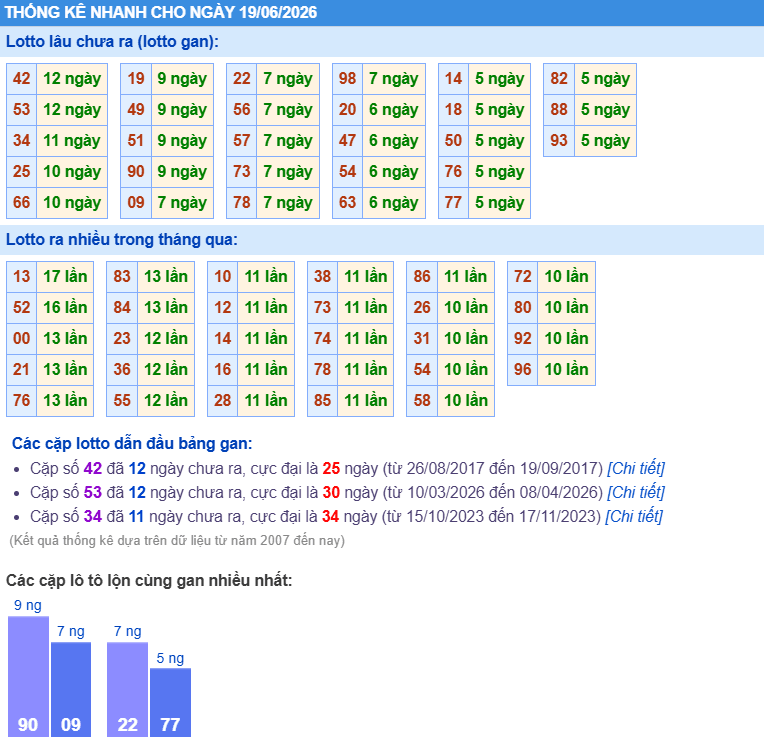Image resolution: width=764 pixels, height=746 pixels.
Task: Select frequent number 16 cell
Action: click(223, 369)
